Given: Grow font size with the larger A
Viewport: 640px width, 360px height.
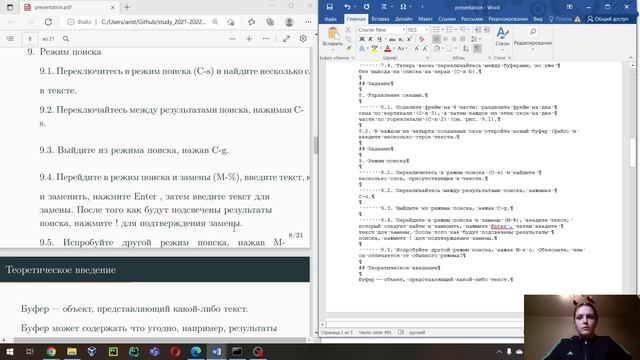Looking at the screenshot, I should [x=417, y=48].
